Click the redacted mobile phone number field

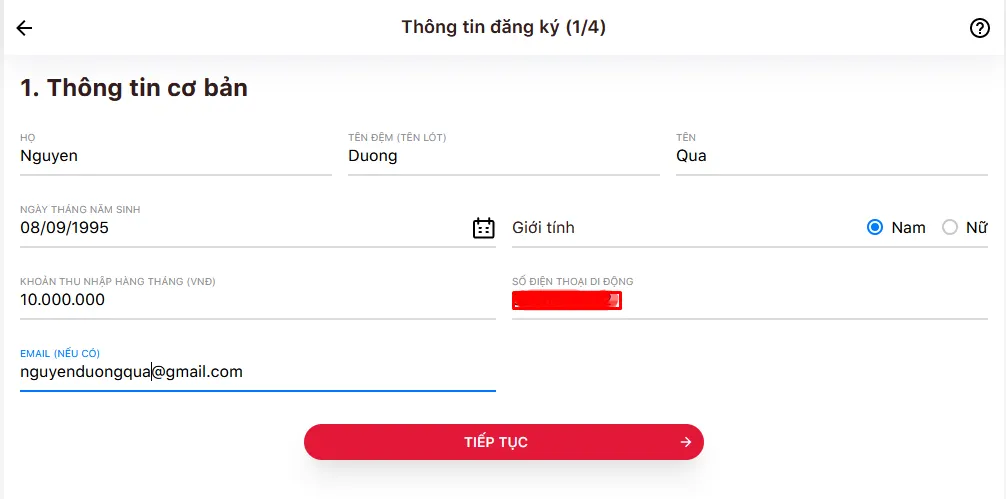click(567, 301)
